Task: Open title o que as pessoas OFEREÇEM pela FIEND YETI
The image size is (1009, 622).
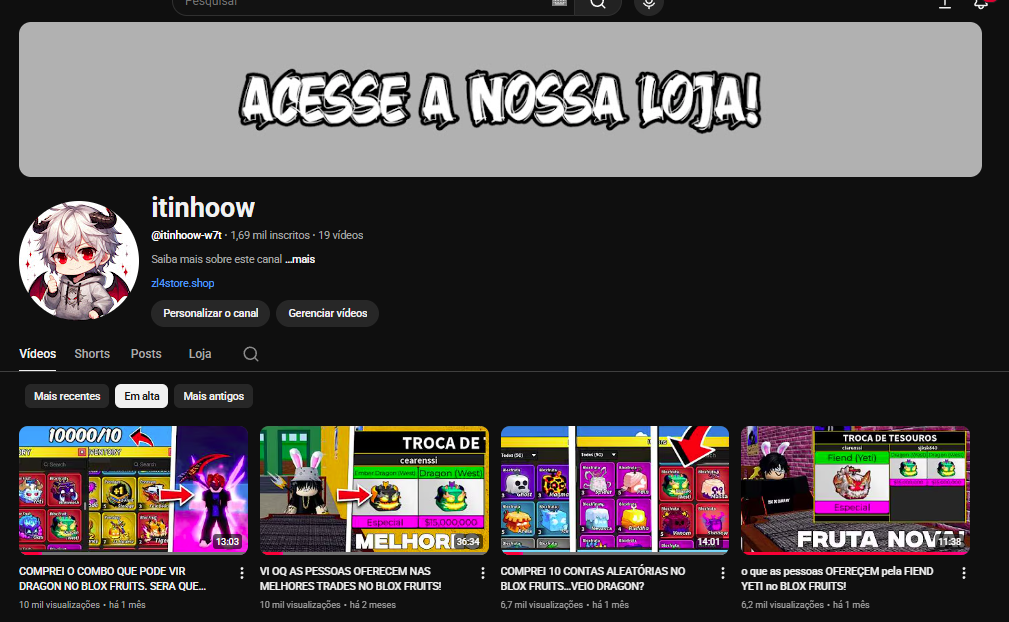Action: (x=837, y=579)
